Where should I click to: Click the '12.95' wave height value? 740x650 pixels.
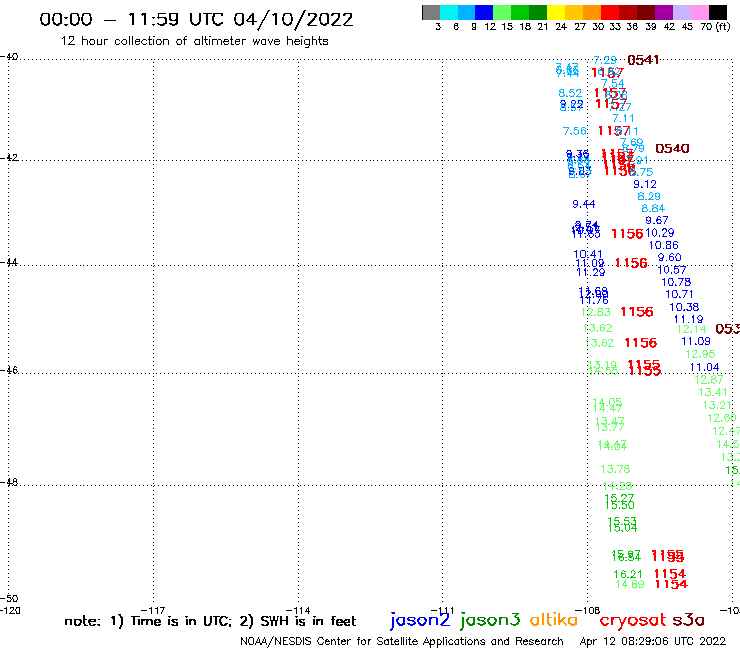point(700,354)
